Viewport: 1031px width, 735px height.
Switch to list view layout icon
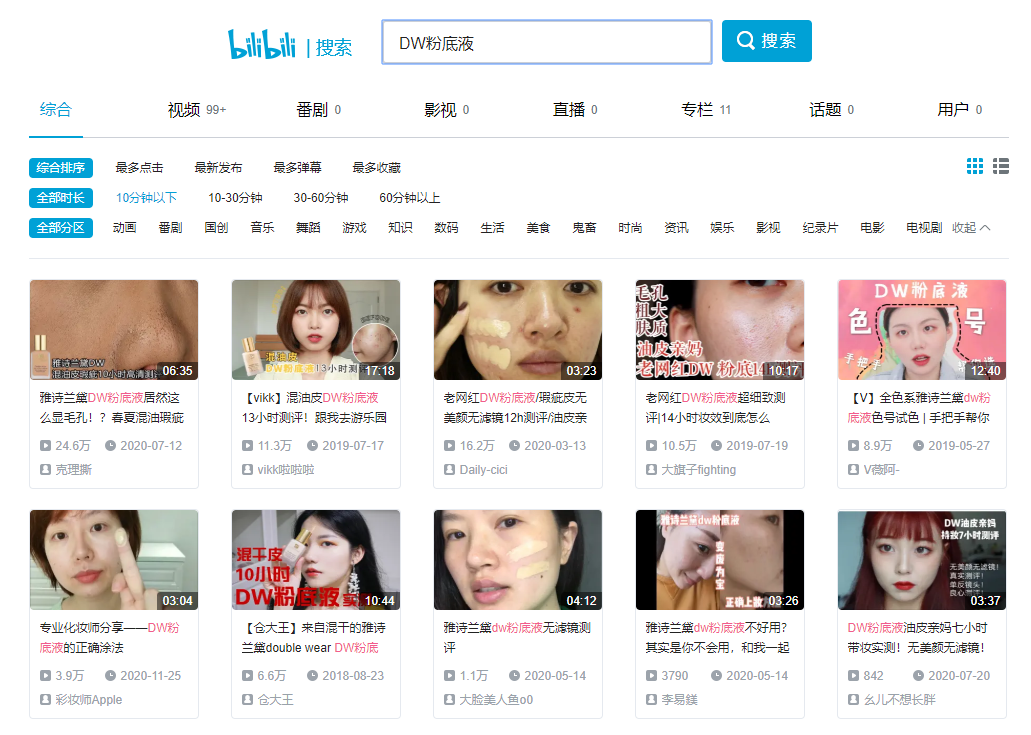[1001, 166]
